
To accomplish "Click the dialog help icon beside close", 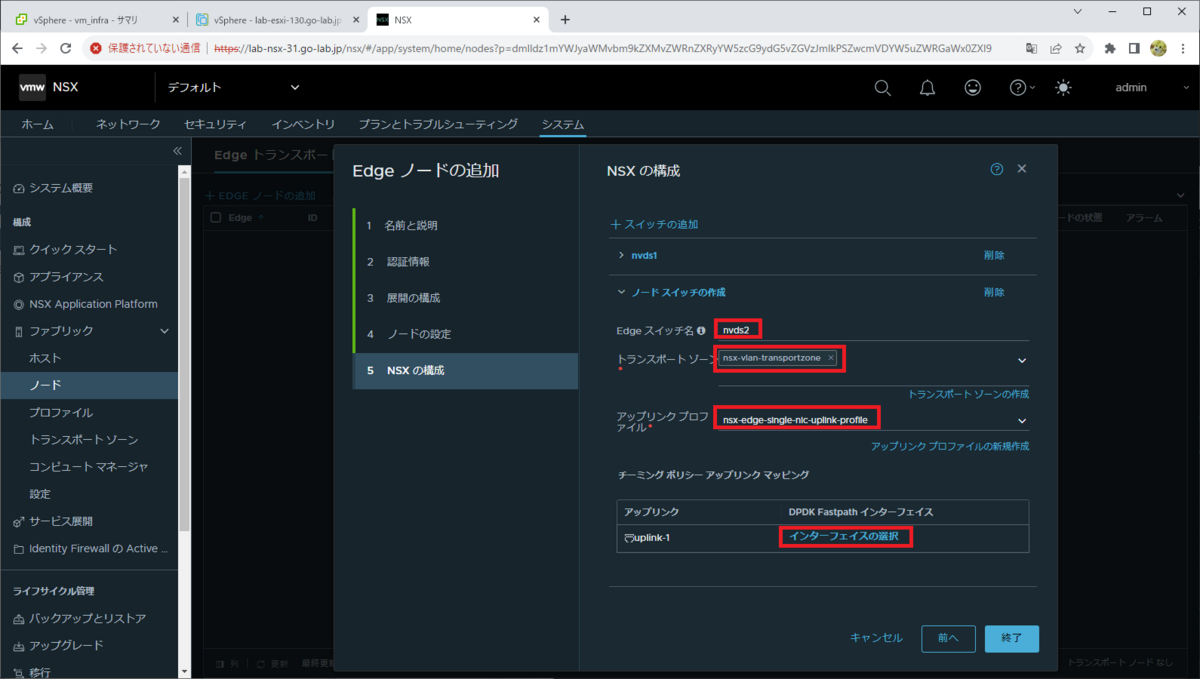I will [x=996, y=170].
